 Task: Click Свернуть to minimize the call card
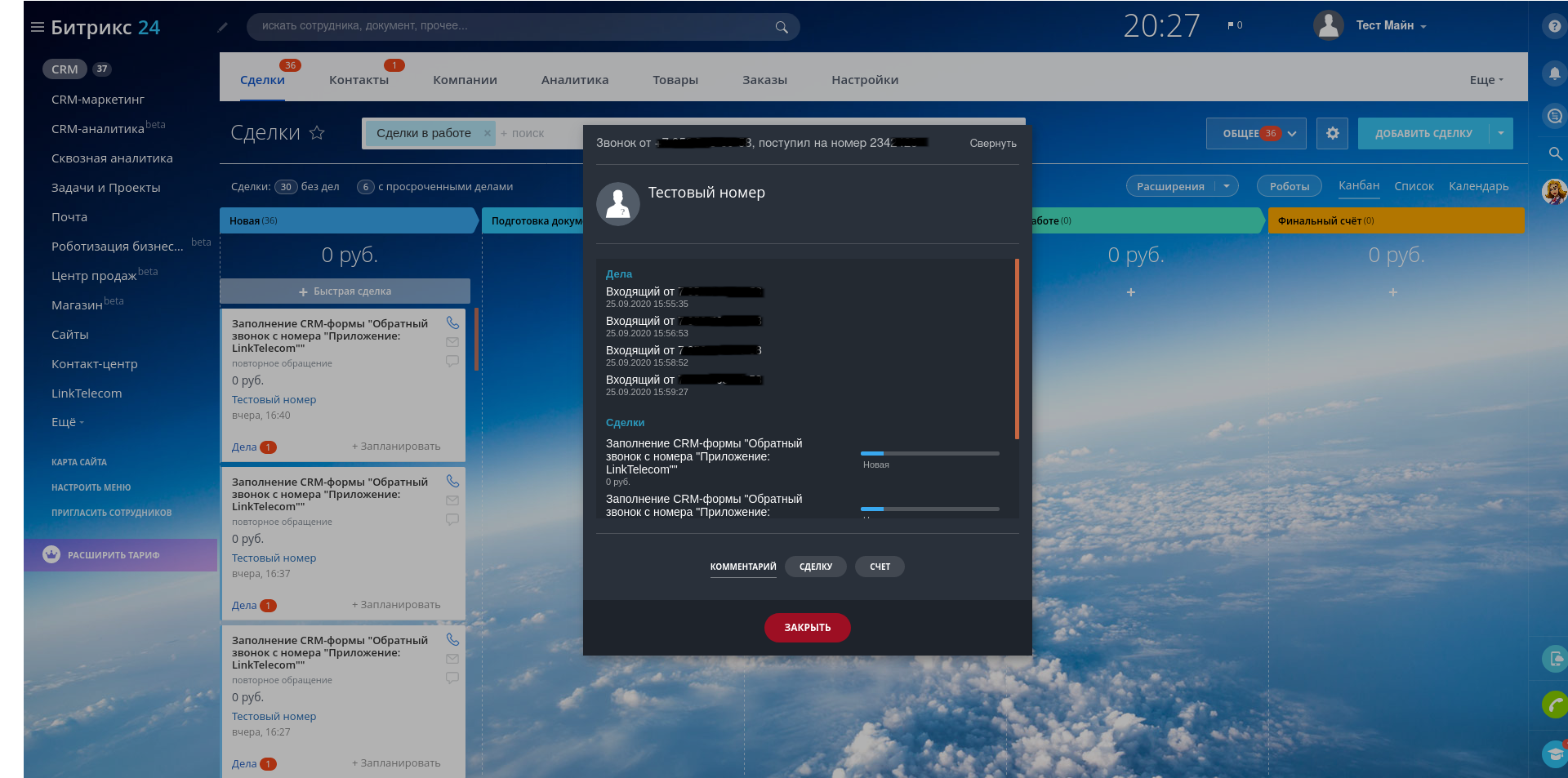(992, 144)
